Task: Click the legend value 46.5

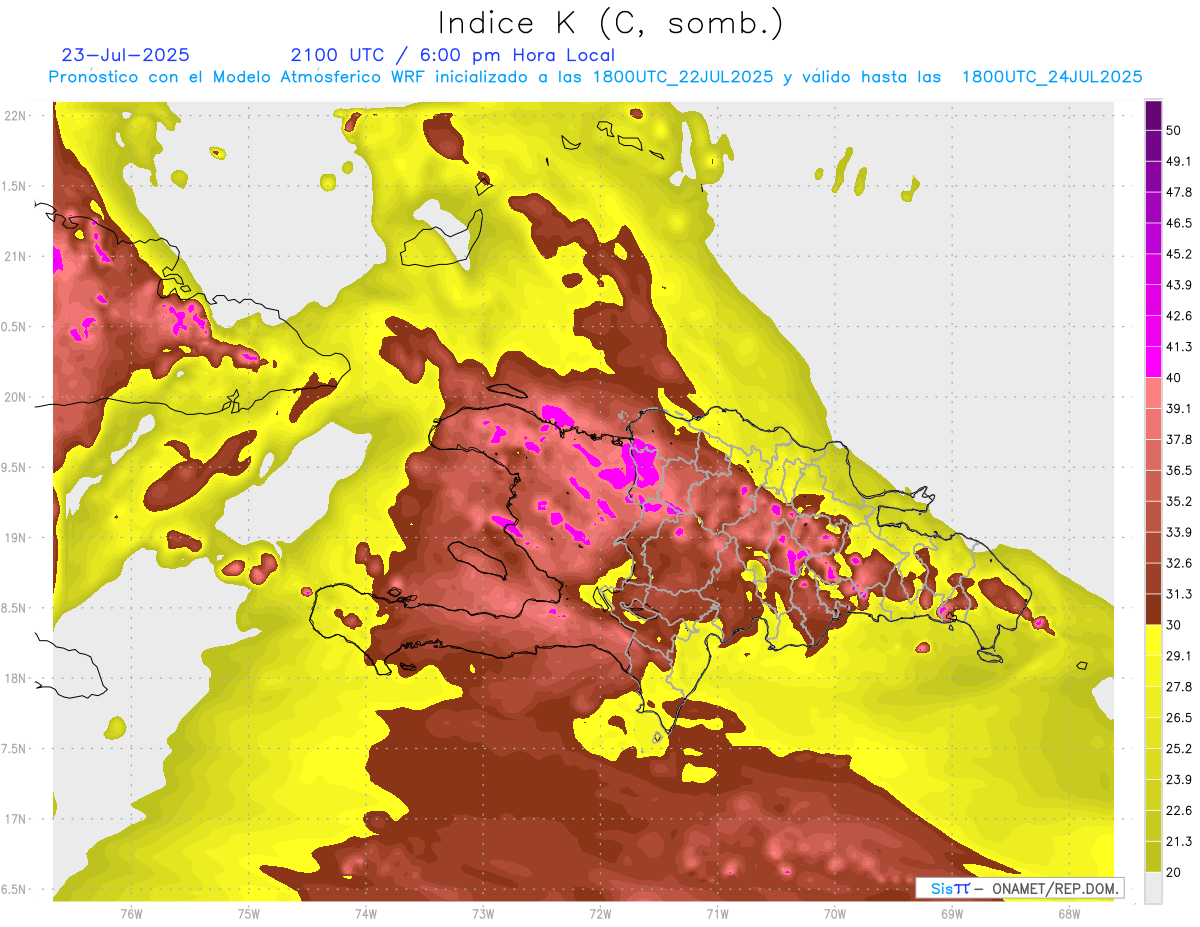Action: click(x=1179, y=223)
